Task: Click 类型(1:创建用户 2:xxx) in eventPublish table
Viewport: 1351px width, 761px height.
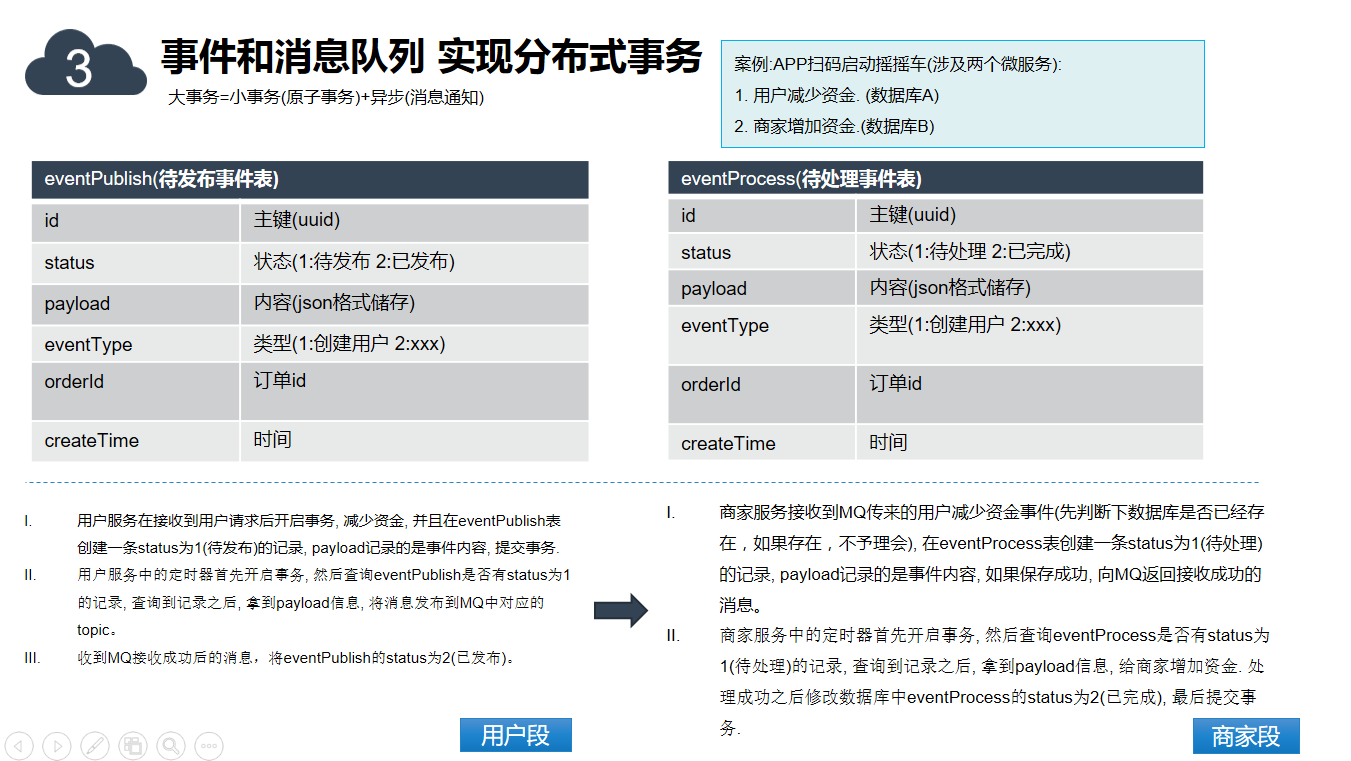Action: (x=415, y=344)
